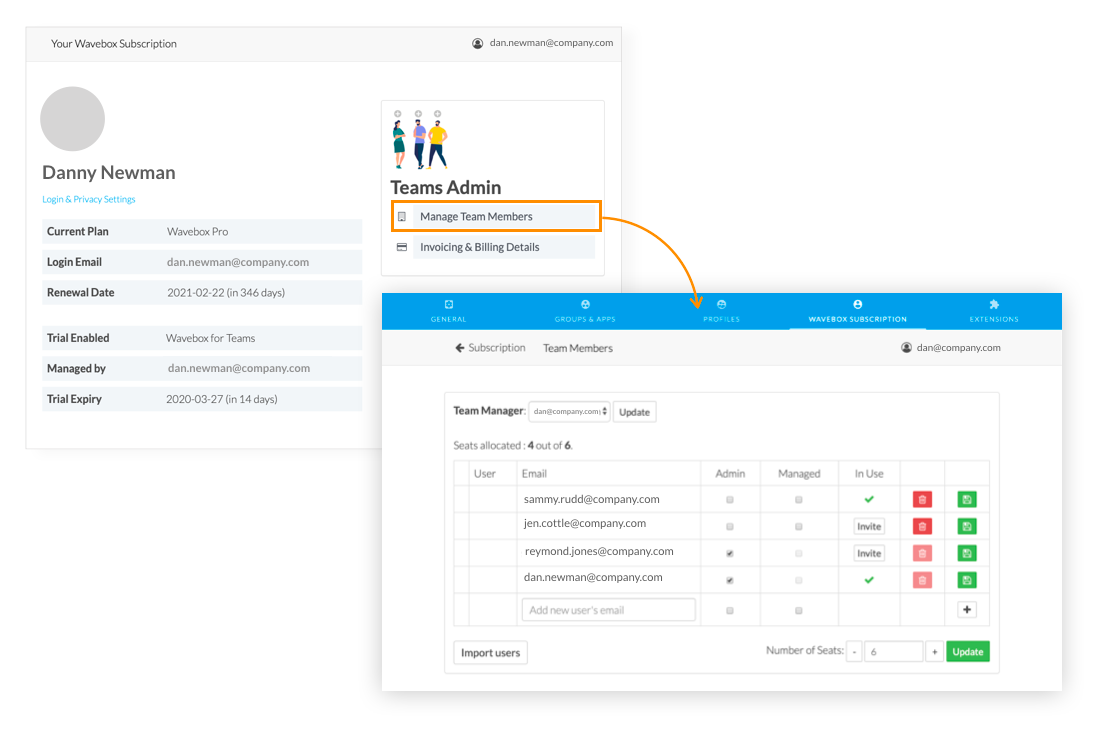Click Update next to Team Manager
Image resolution: width=1102 pixels, height=735 pixels.
coord(635,412)
